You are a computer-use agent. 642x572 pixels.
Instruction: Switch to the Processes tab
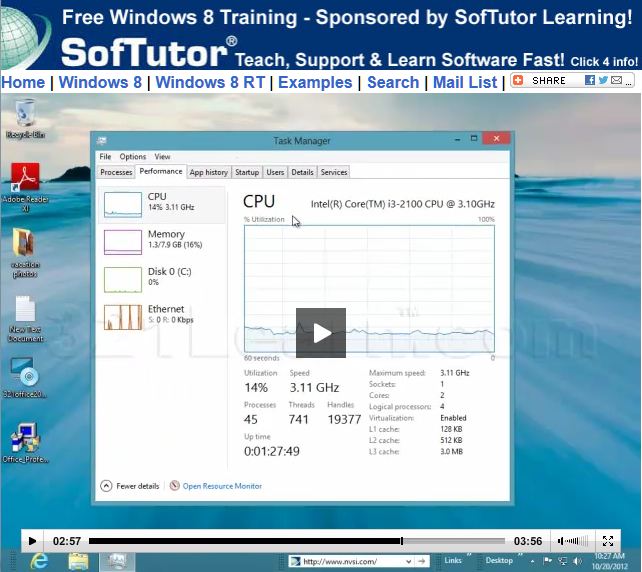point(116,172)
